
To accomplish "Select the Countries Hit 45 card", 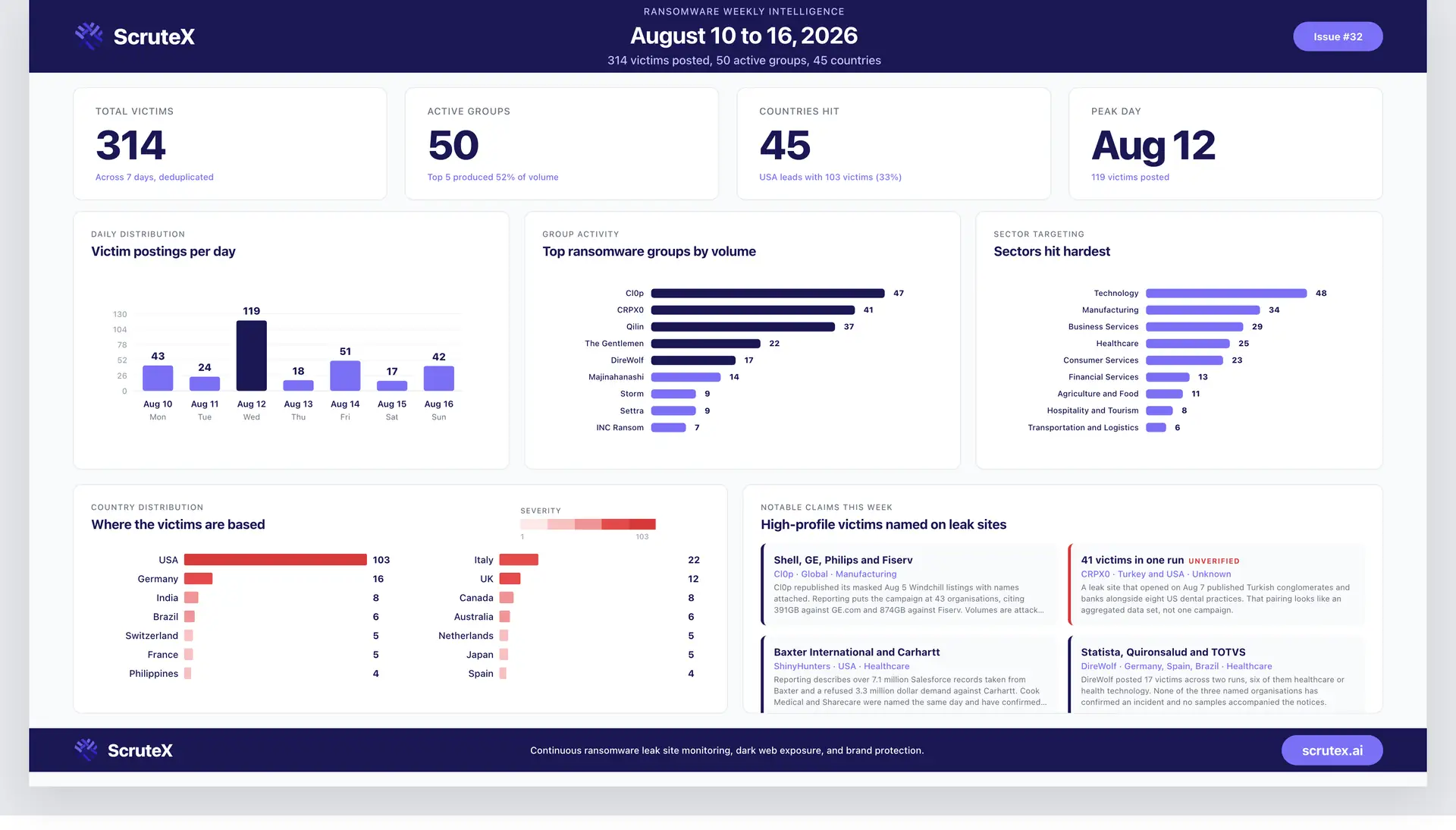I will (x=893, y=143).
